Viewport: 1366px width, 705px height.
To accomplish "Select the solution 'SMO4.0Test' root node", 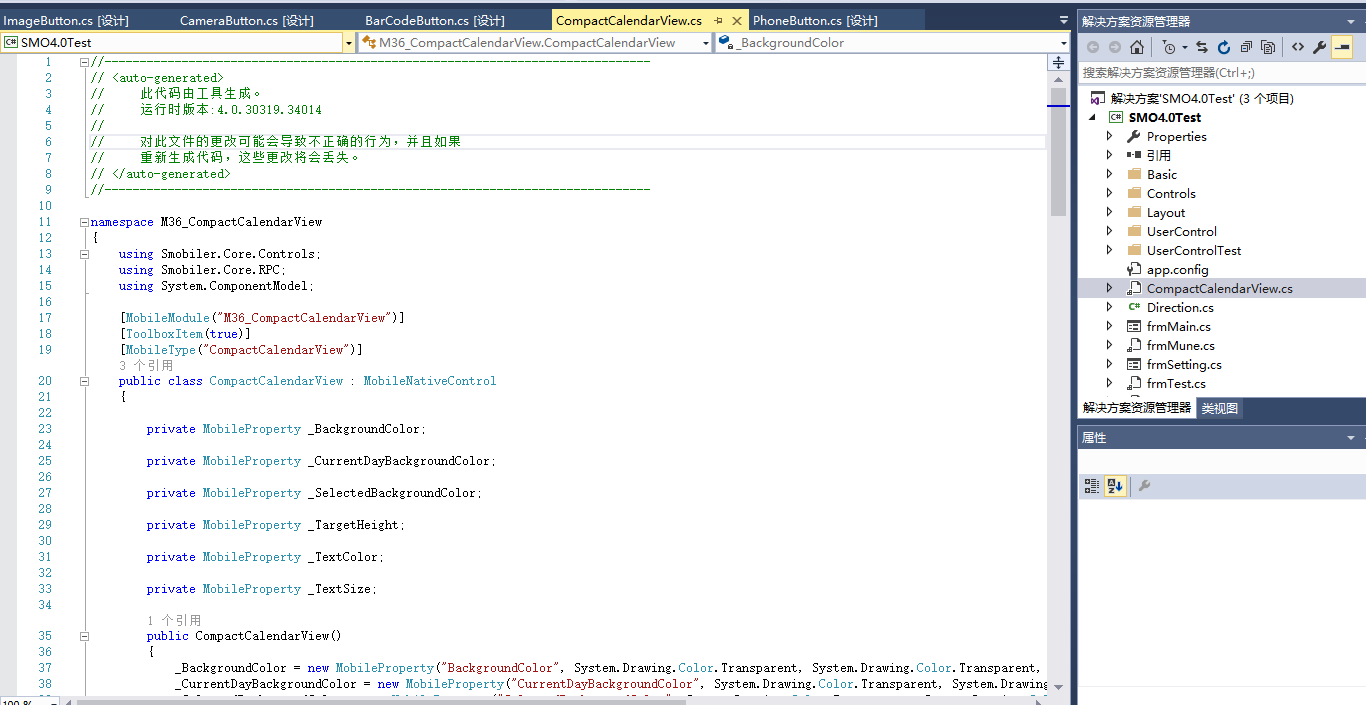I will (x=1202, y=98).
